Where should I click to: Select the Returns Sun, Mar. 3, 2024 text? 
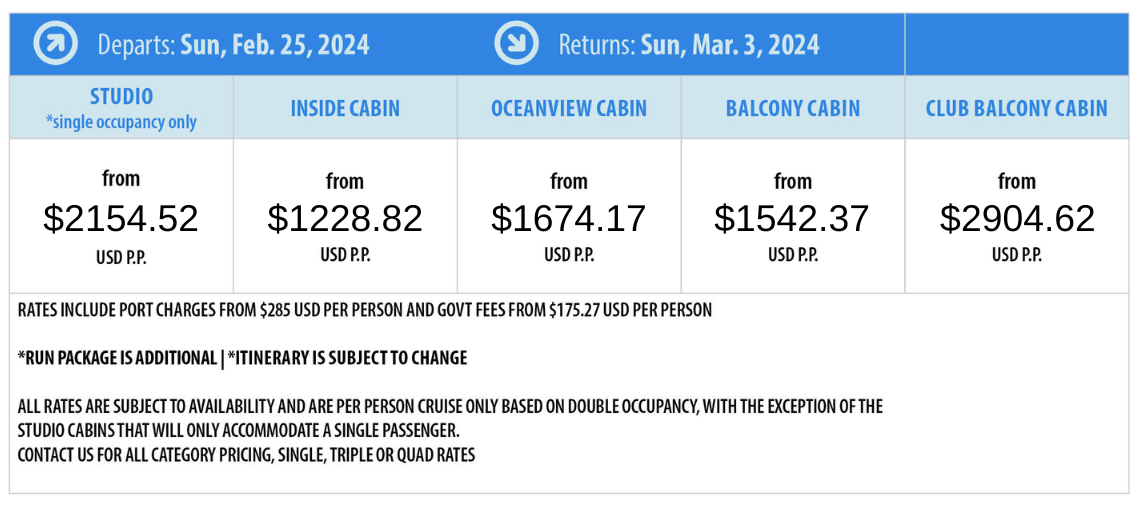coord(689,45)
